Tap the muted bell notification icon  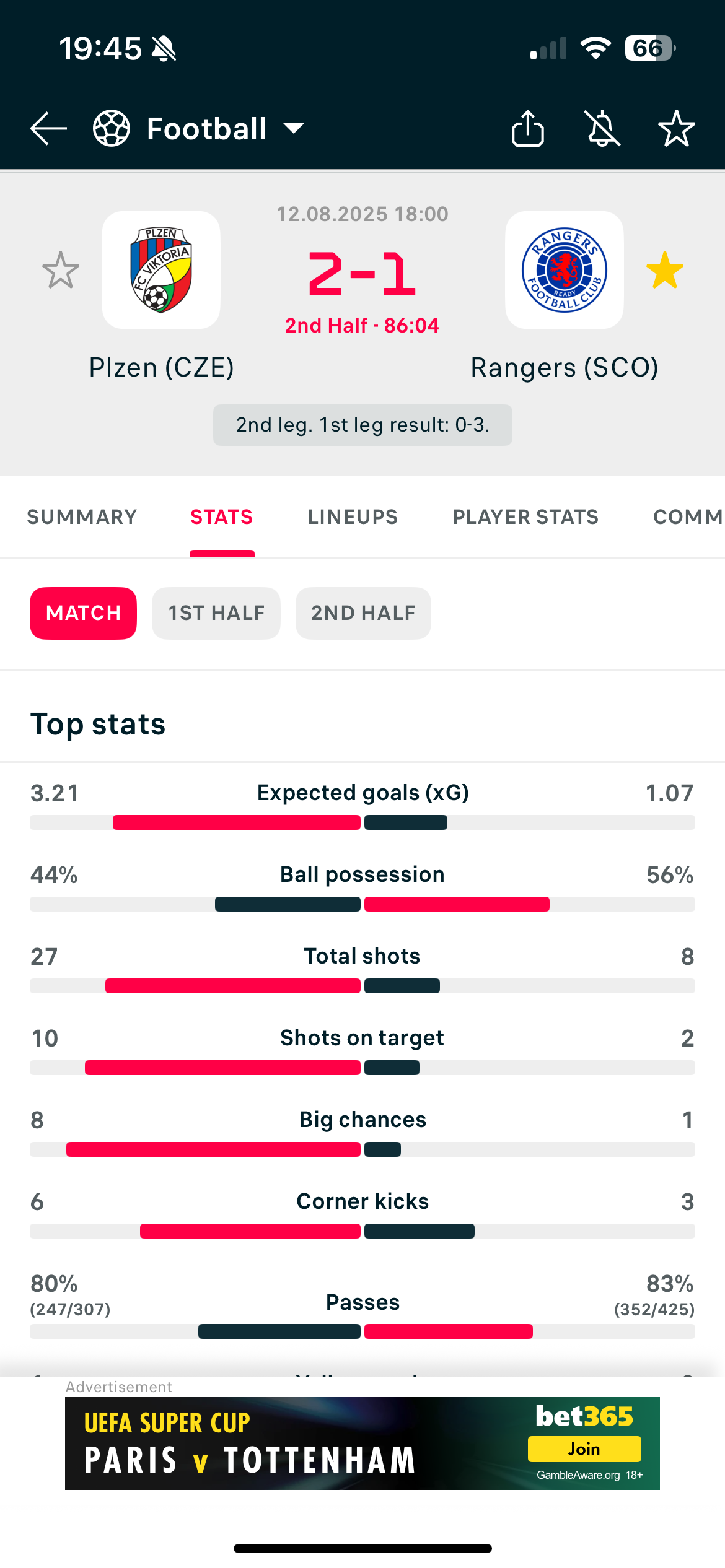603,128
